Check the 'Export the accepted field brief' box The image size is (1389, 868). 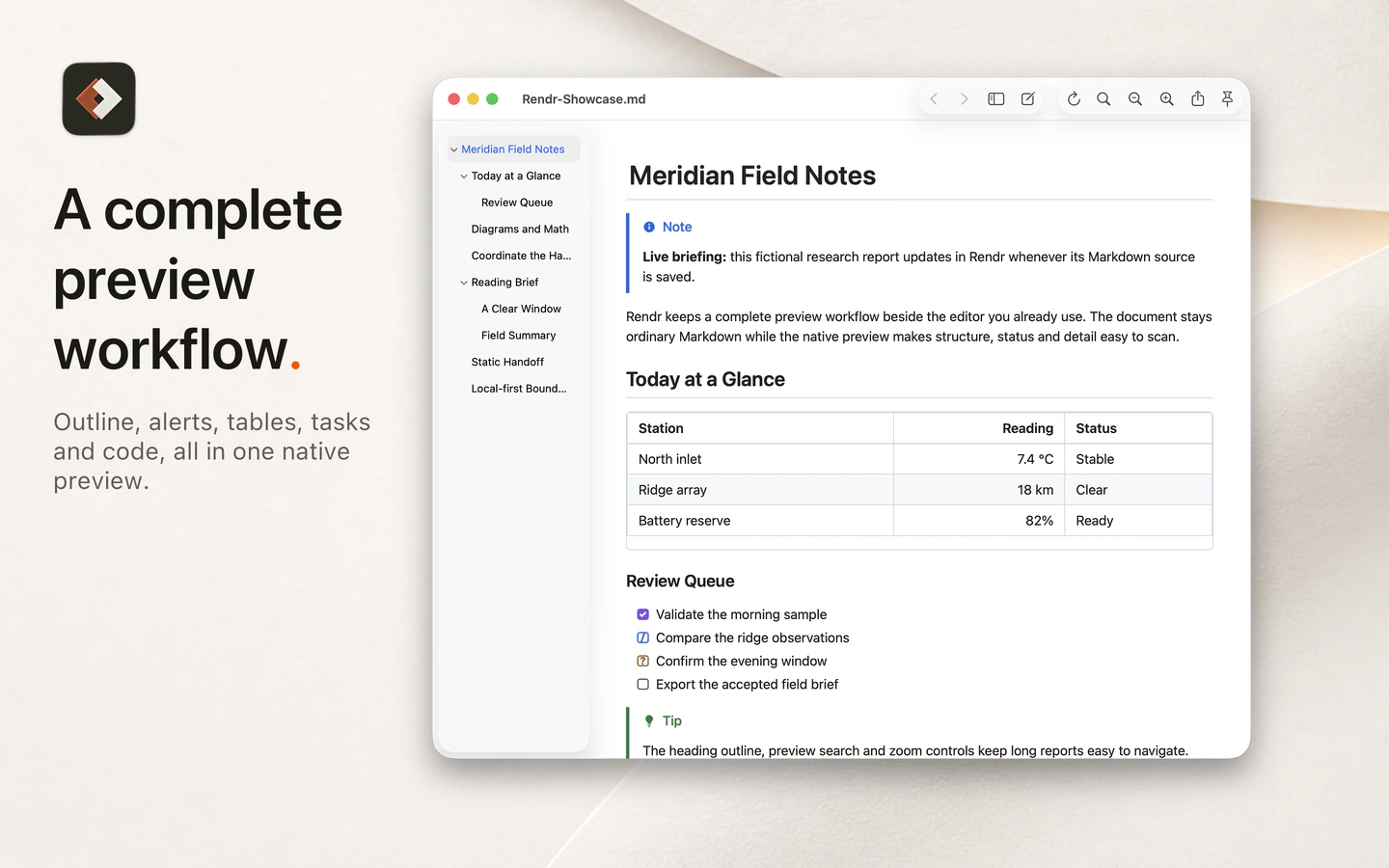pyautogui.click(x=642, y=684)
